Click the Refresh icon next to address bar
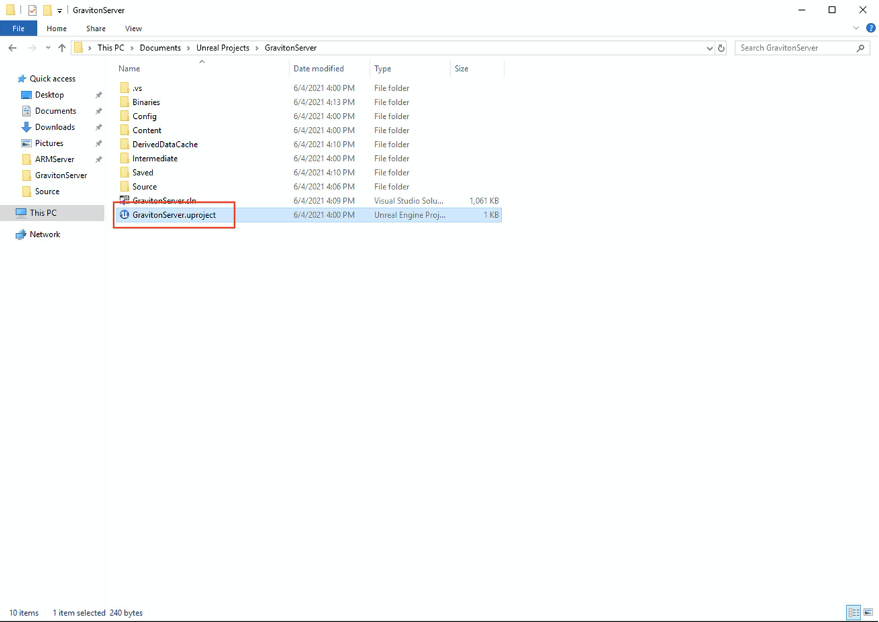Image resolution: width=879 pixels, height=622 pixels. tap(721, 47)
